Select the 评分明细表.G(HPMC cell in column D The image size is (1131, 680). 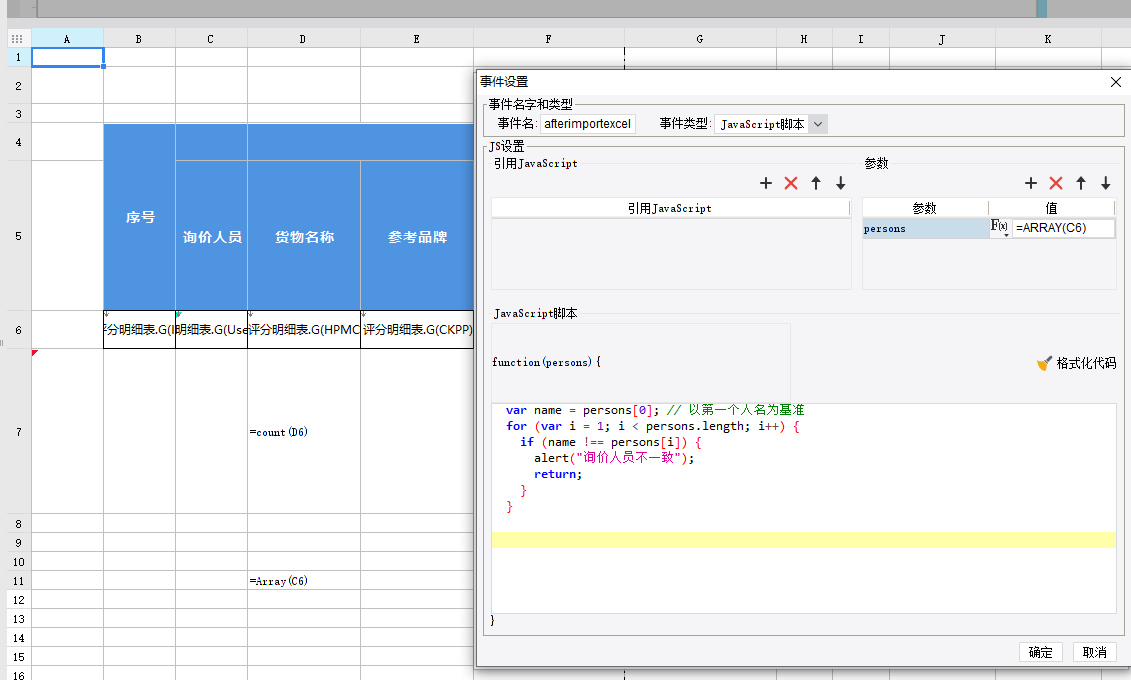[304, 330]
